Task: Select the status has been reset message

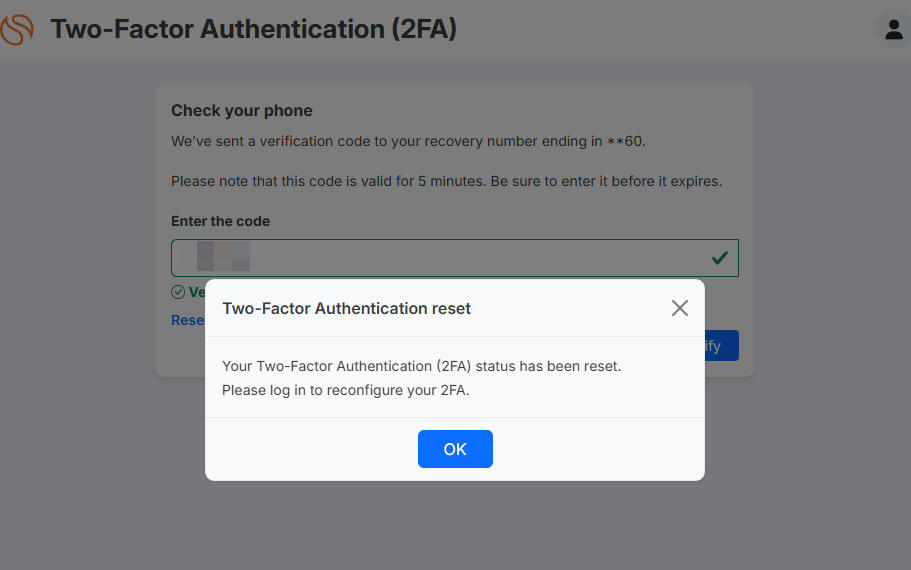Action: [x=422, y=366]
